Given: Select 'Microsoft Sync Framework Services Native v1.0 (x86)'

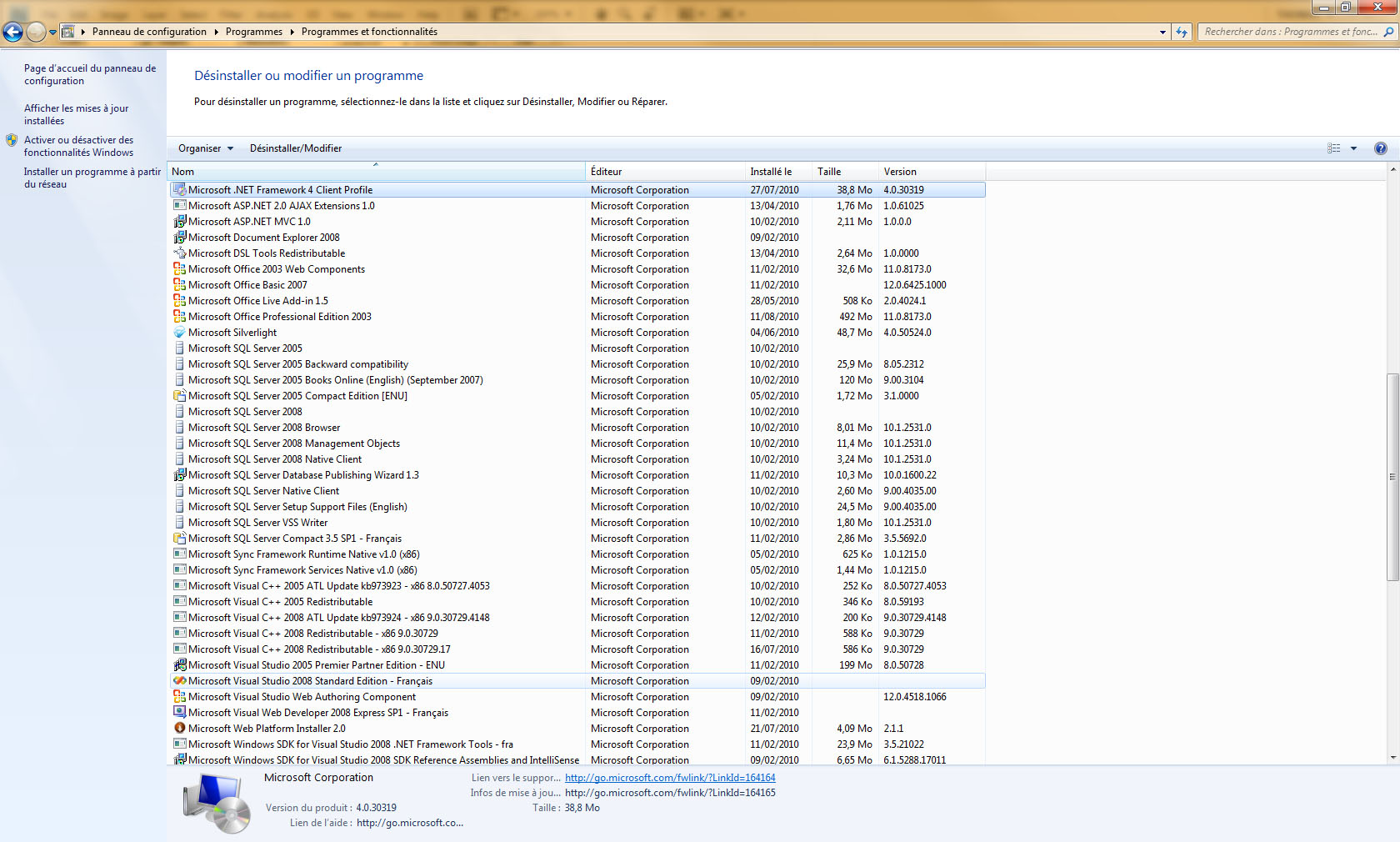Looking at the screenshot, I should tap(577, 570).
